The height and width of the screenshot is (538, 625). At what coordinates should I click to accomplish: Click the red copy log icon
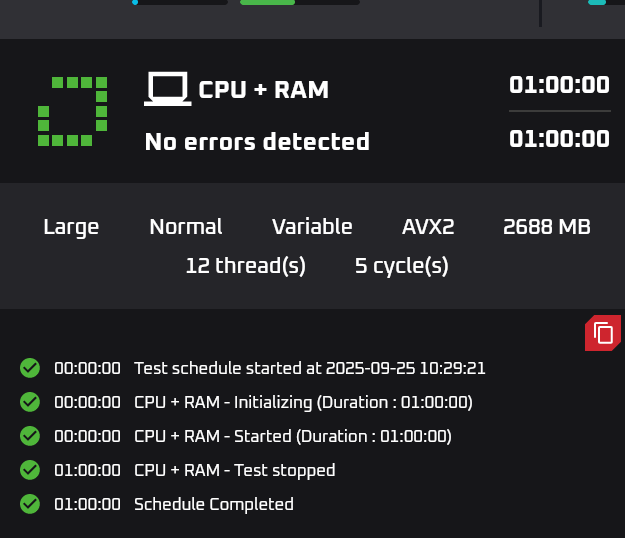pyautogui.click(x=603, y=333)
